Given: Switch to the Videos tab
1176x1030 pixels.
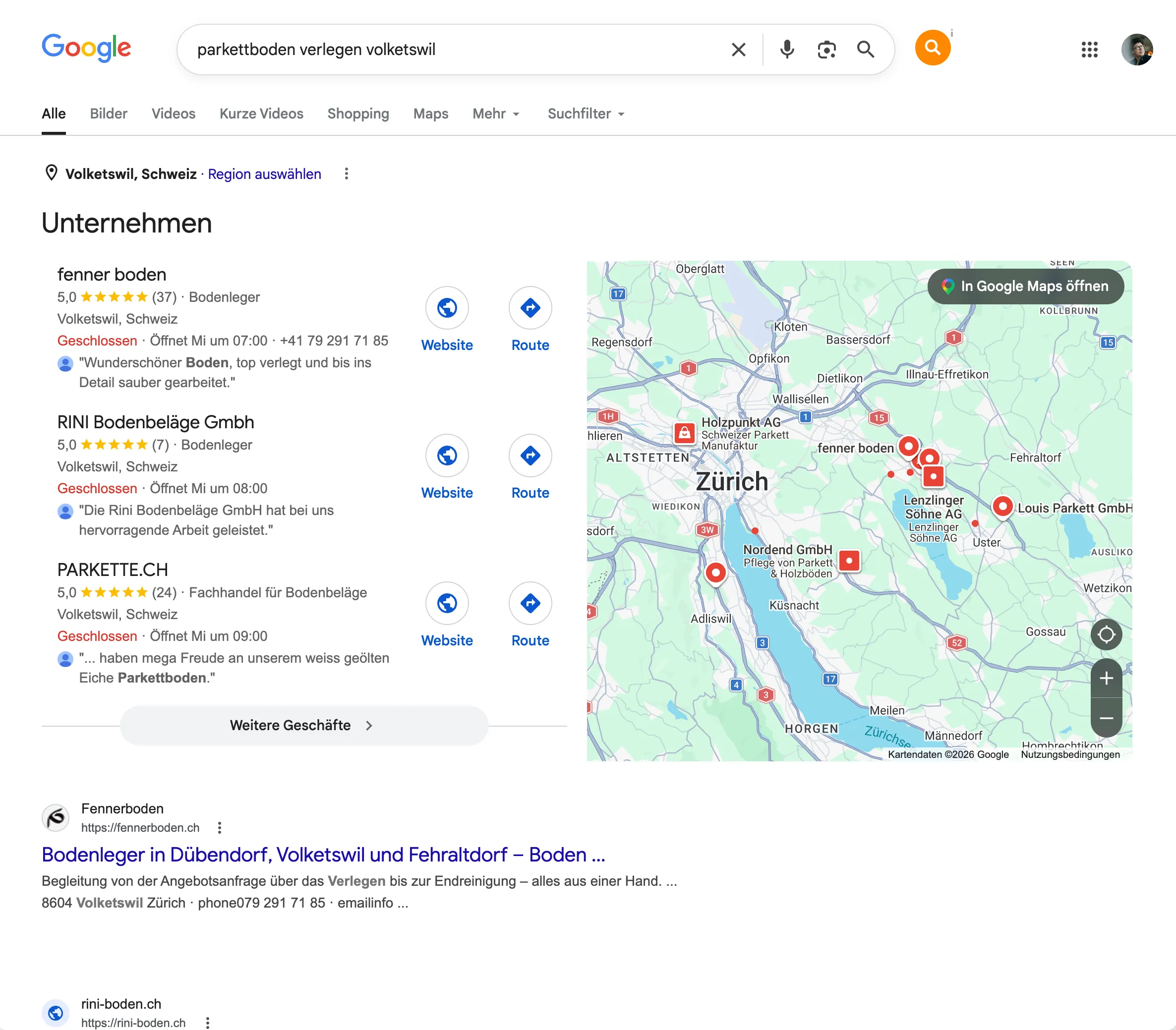Looking at the screenshot, I should point(174,114).
